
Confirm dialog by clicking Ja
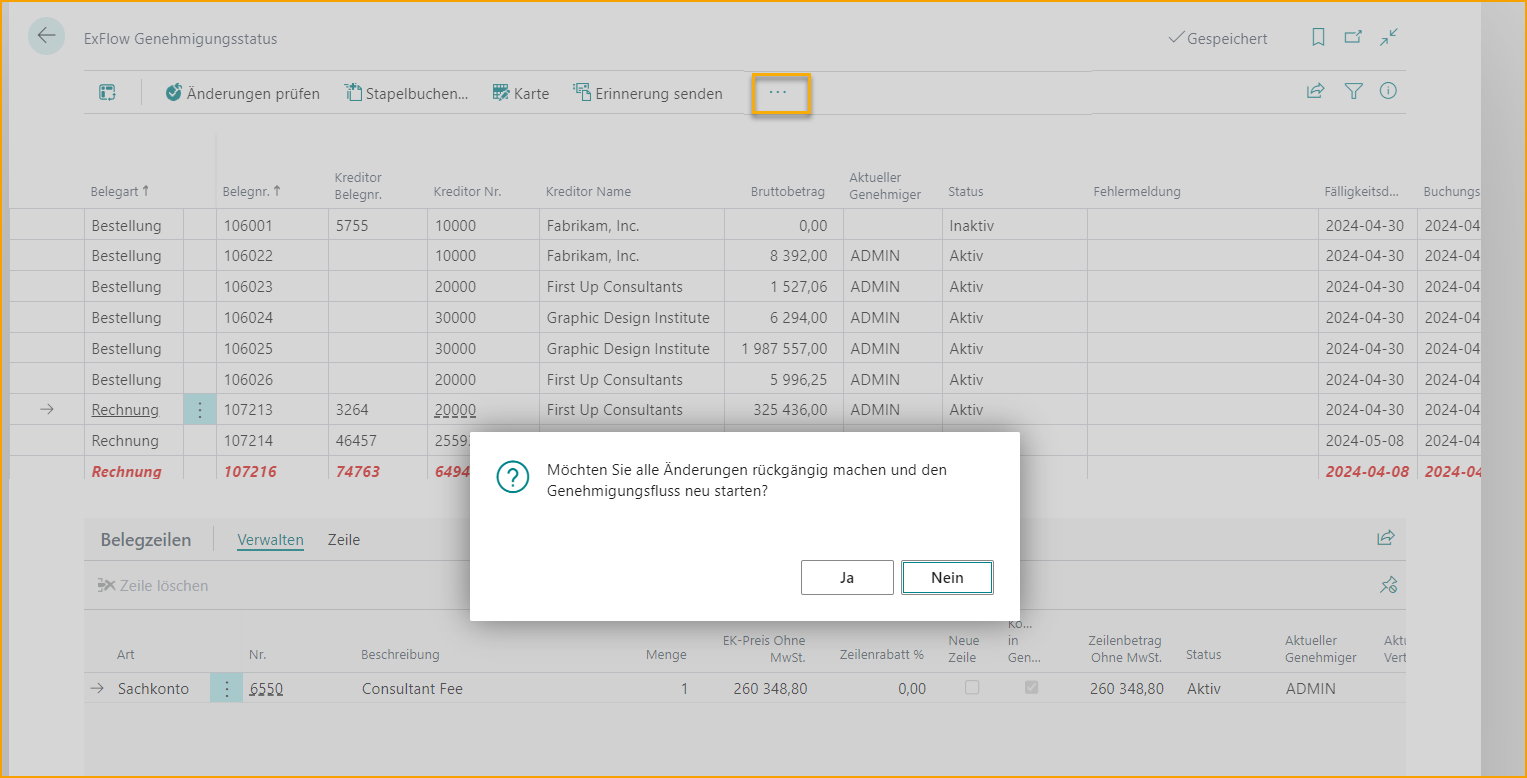pos(846,578)
